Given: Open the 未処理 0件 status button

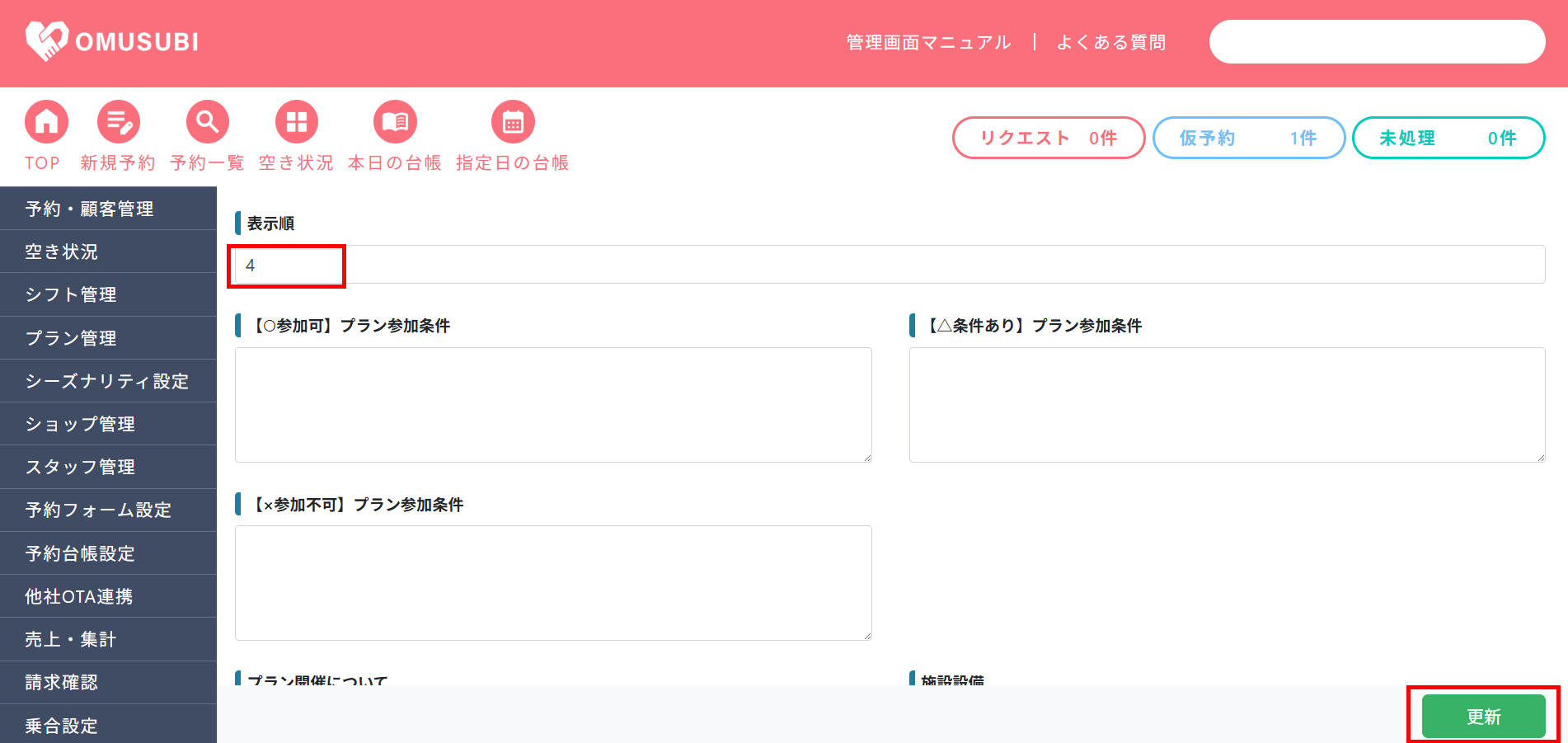Looking at the screenshot, I should pos(1448,138).
